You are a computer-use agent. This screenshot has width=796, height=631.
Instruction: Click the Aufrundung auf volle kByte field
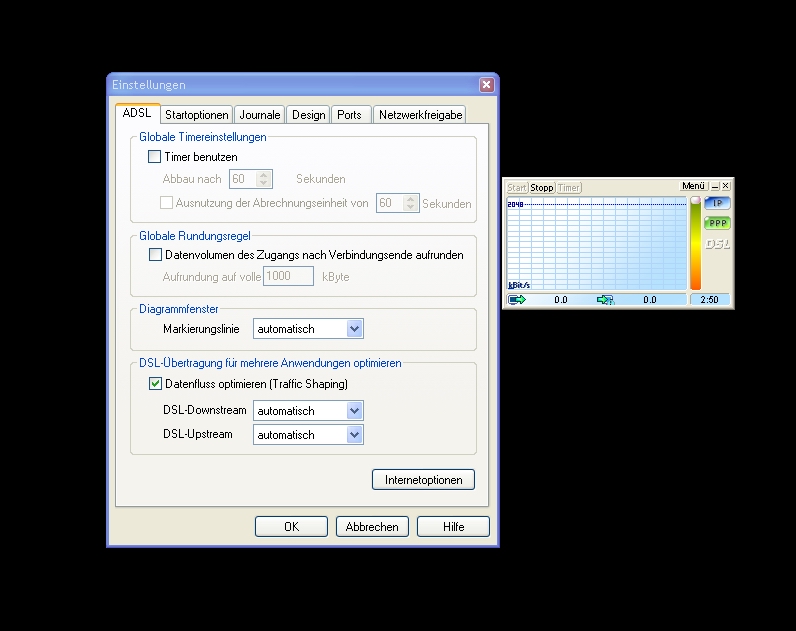point(288,276)
